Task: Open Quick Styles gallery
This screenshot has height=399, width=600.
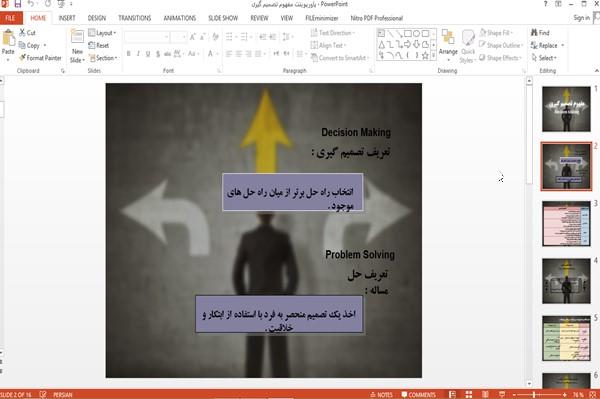Action: tap(468, 46)
